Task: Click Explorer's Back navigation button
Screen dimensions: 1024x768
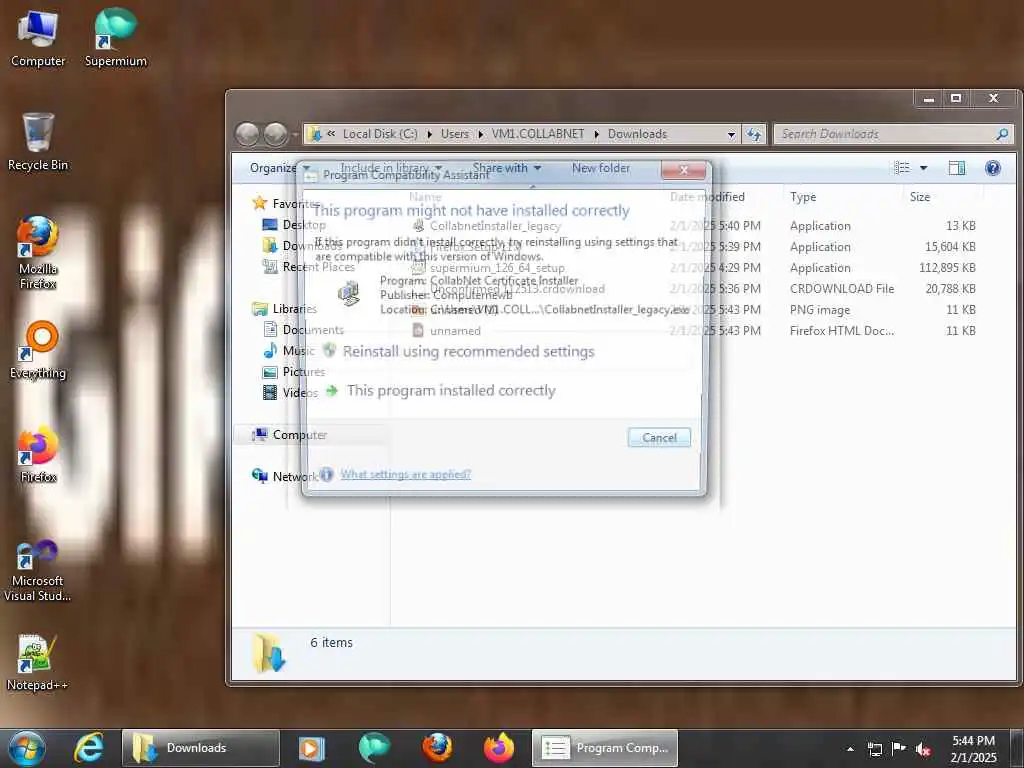Action: [x=247, y=134]
